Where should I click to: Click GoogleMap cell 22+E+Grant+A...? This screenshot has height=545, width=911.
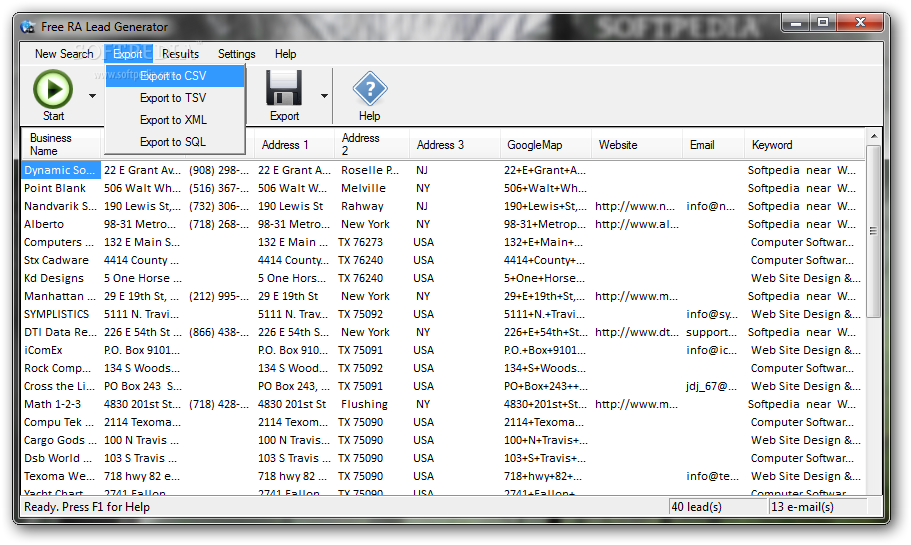[x=545, y=170]
